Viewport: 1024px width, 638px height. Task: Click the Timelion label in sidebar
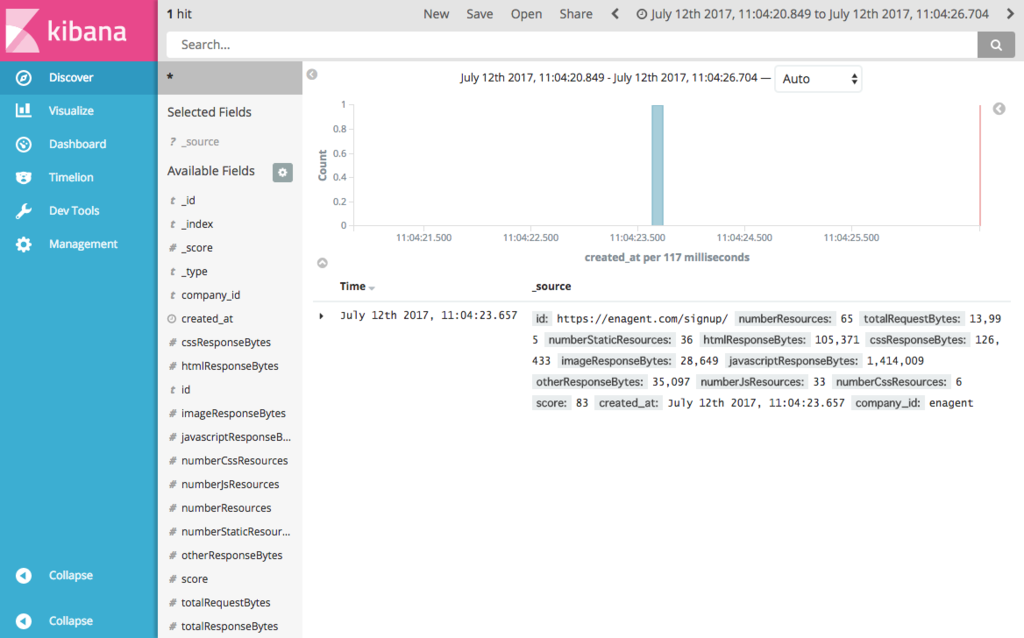(71, 178)
